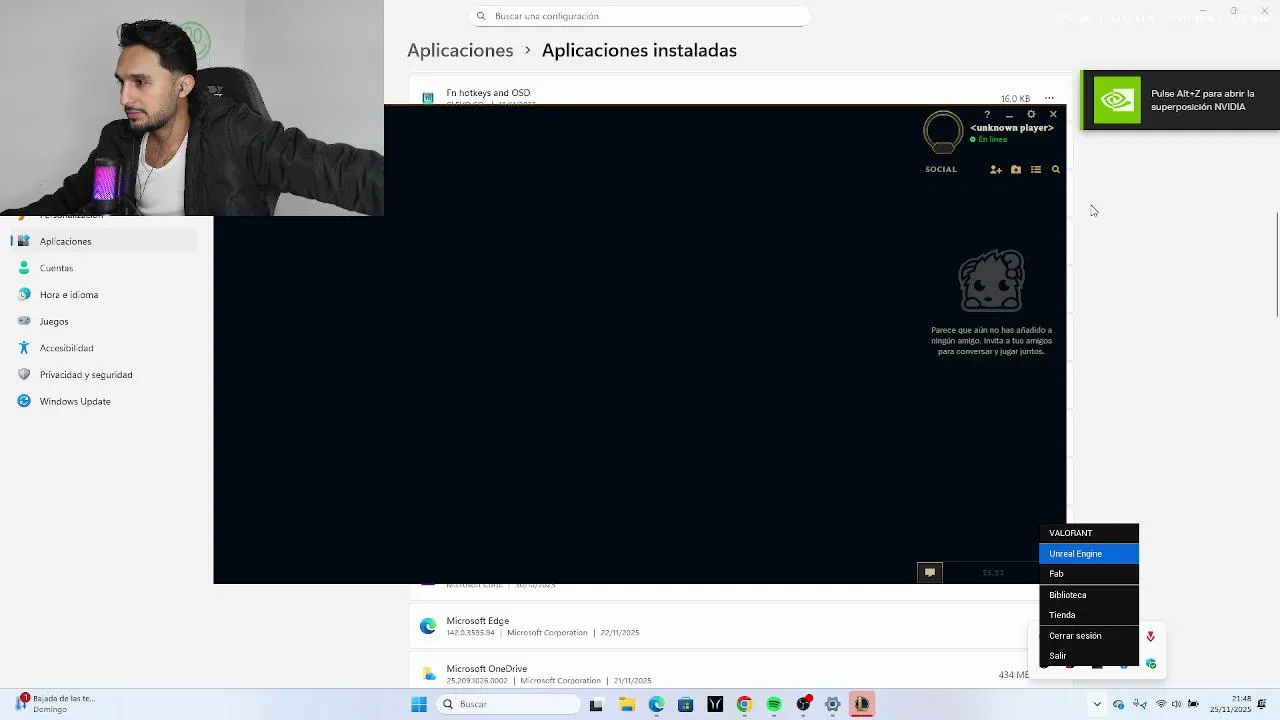Screen dimensions: 1280x720
Task: Open Privacidad y seguridad in Settings sidebar
Action: coord(106,375)
